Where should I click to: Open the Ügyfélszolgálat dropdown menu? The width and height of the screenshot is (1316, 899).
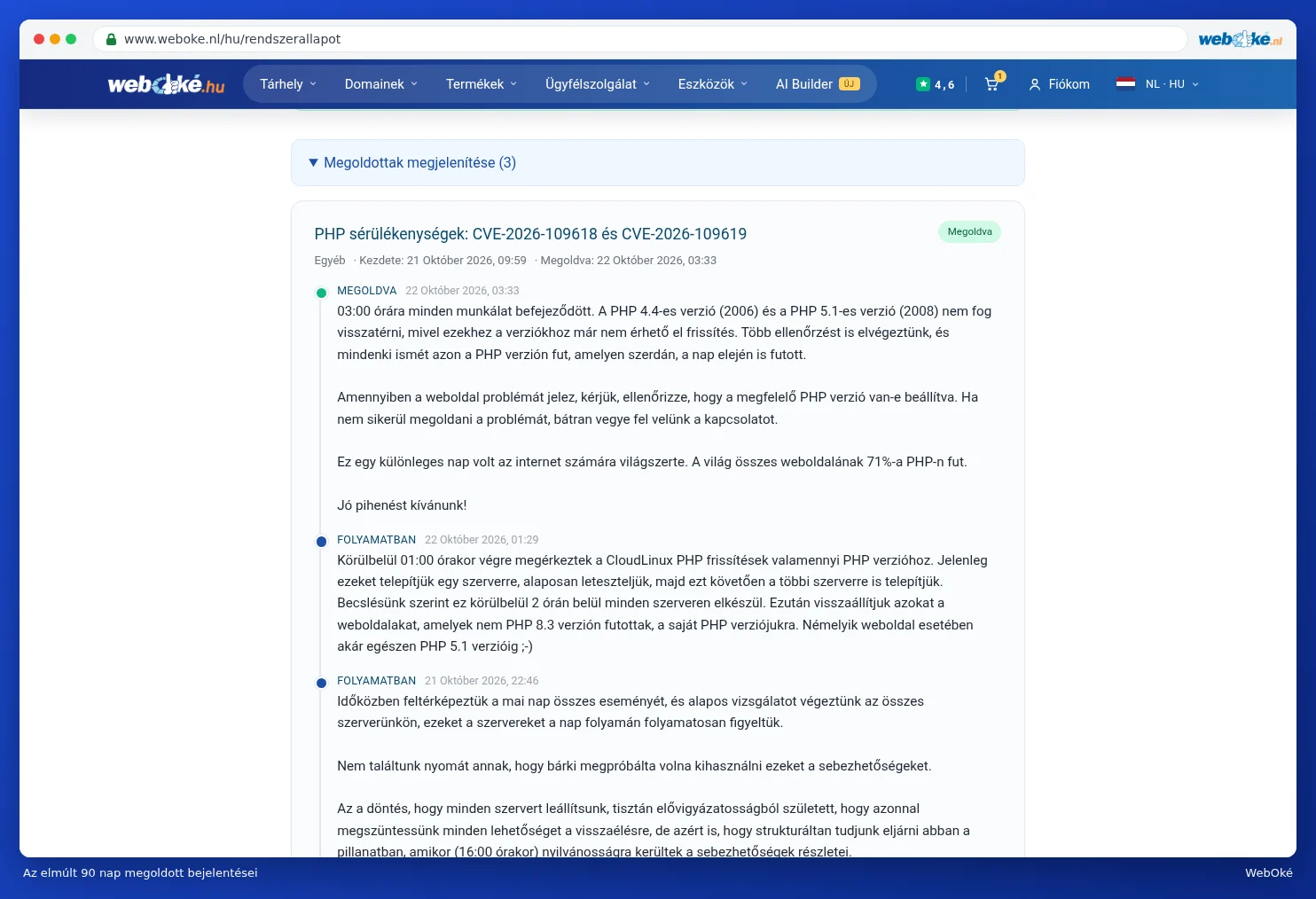coord(598,84)
